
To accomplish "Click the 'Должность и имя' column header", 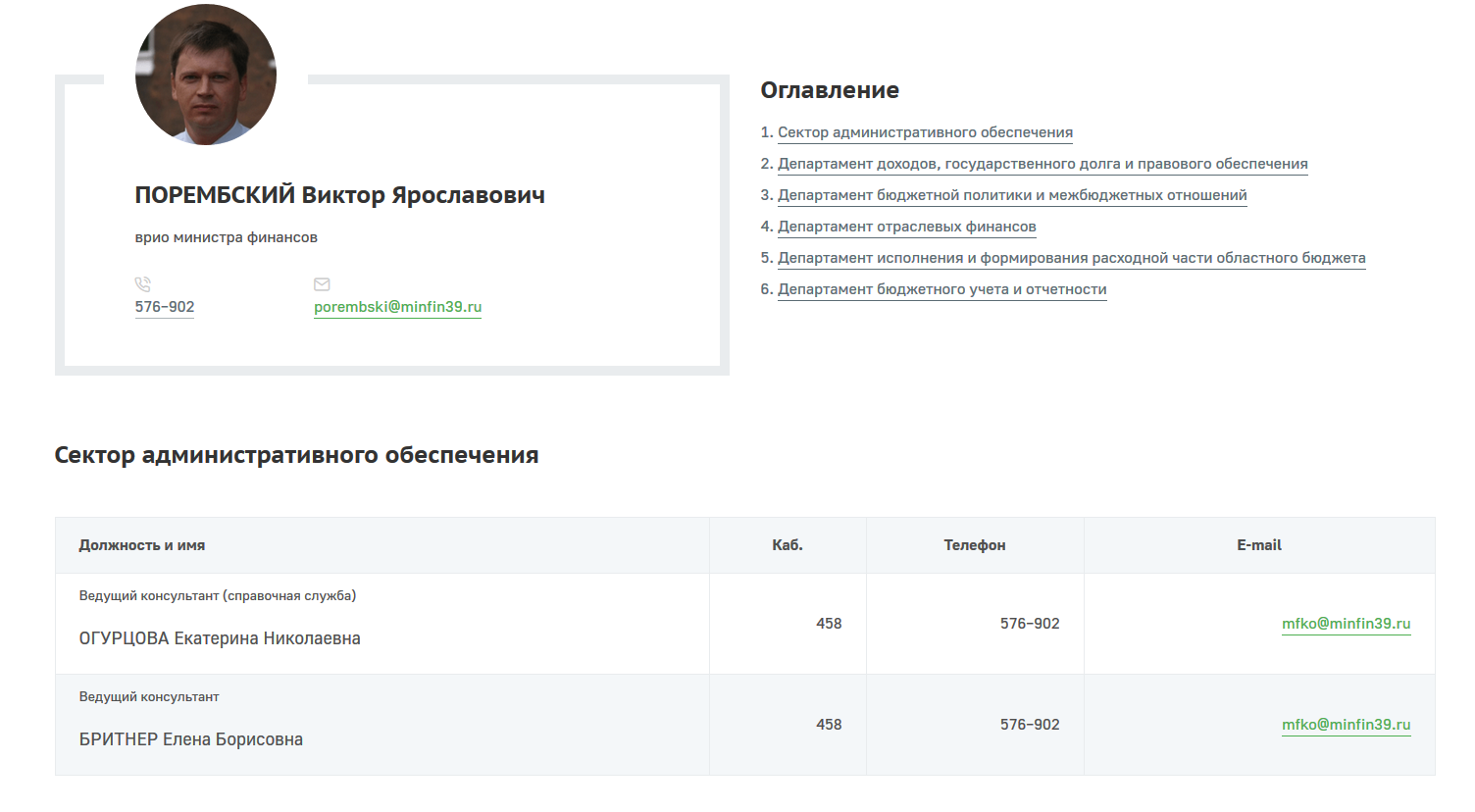I will tap(142, 545).
